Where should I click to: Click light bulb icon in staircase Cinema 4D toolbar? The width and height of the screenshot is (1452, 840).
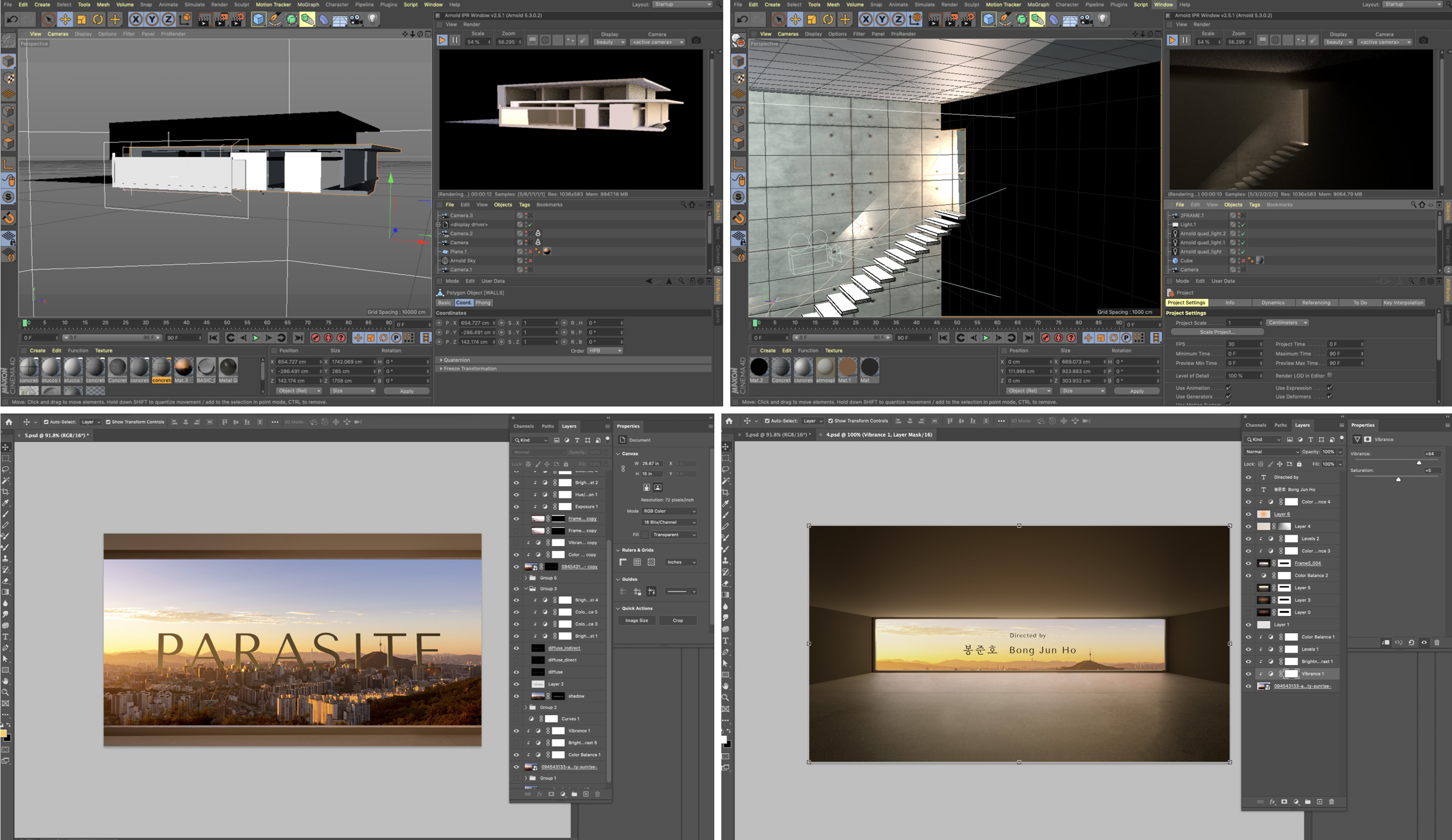point(1102,20)
